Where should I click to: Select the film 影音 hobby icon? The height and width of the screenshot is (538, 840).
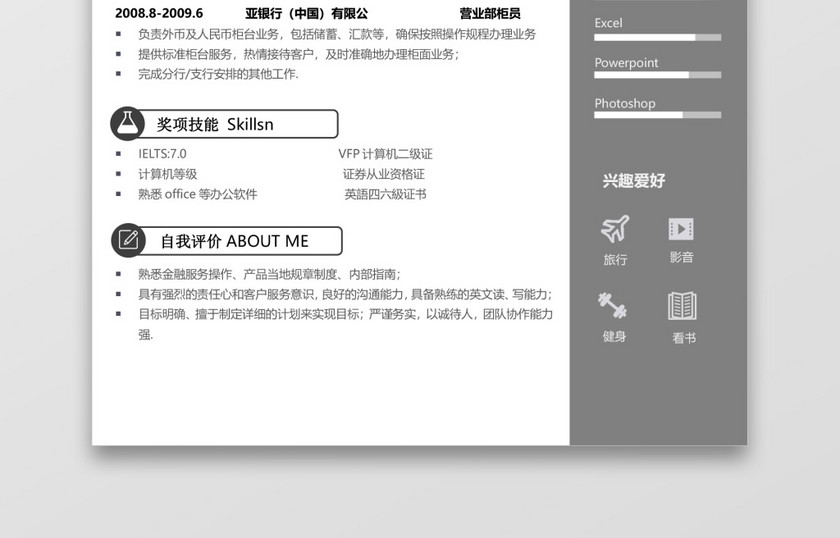click(x=681, y=229)
